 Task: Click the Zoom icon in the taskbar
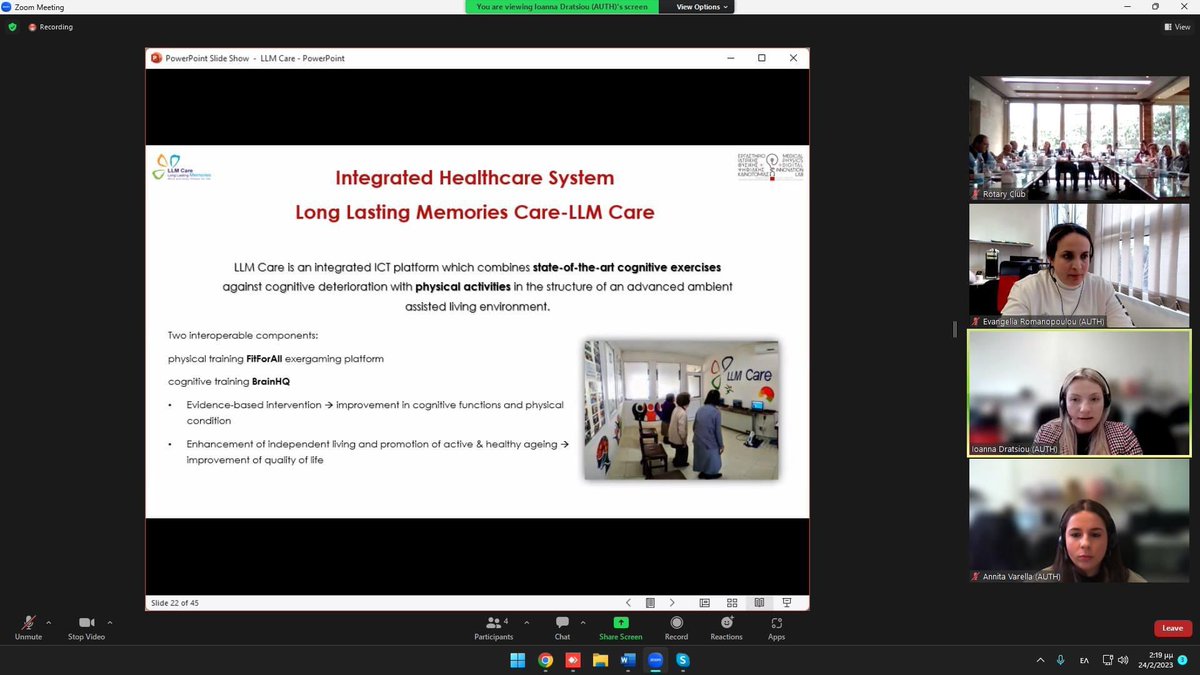655,660
